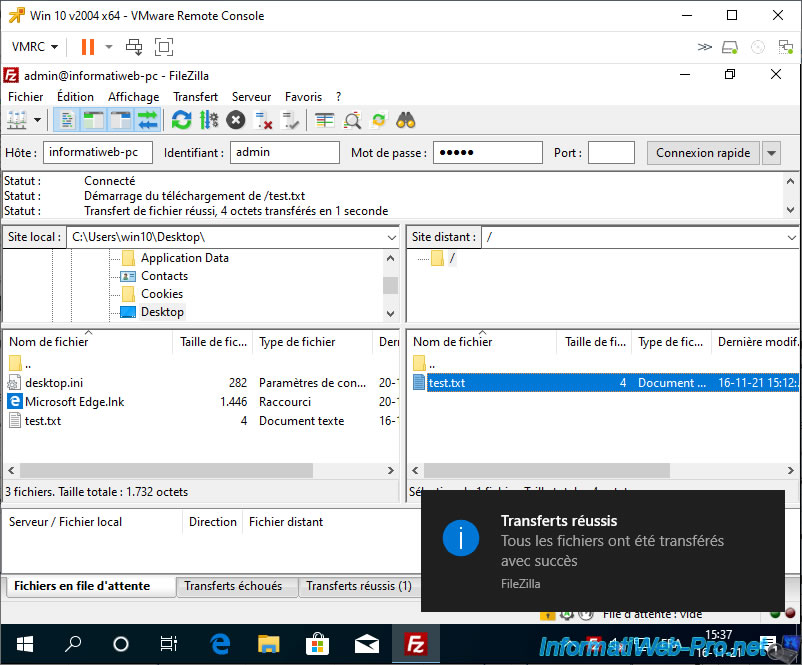Click the Port input field

click(x=611, y=153)
